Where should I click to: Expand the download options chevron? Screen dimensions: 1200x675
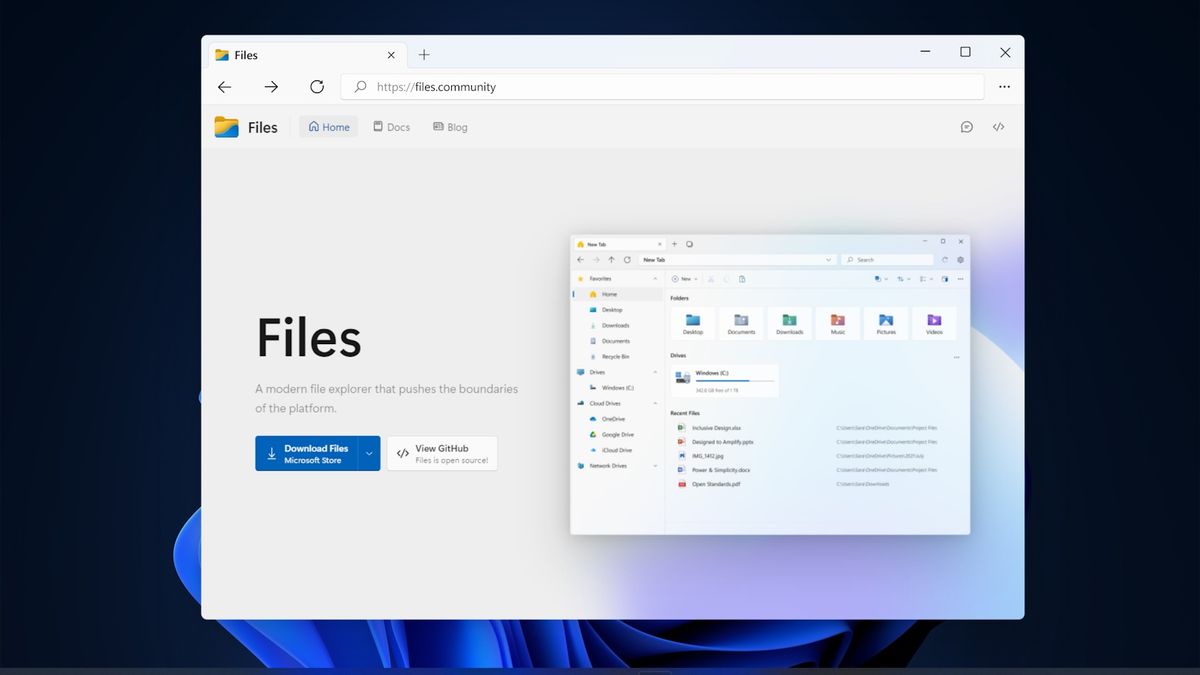(369, 453)
